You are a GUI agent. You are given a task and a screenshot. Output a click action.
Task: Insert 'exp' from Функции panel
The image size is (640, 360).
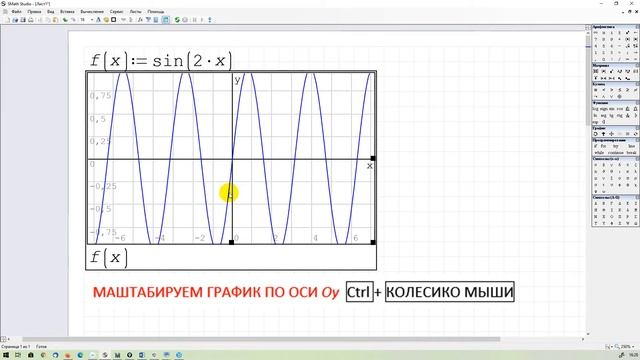(x=595, y=122)
